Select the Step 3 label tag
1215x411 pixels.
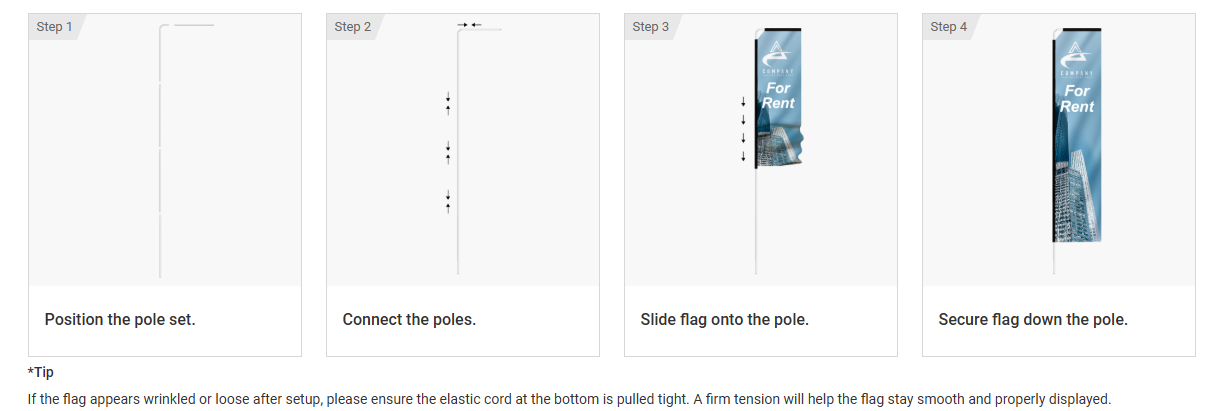[x=651, y=27]
